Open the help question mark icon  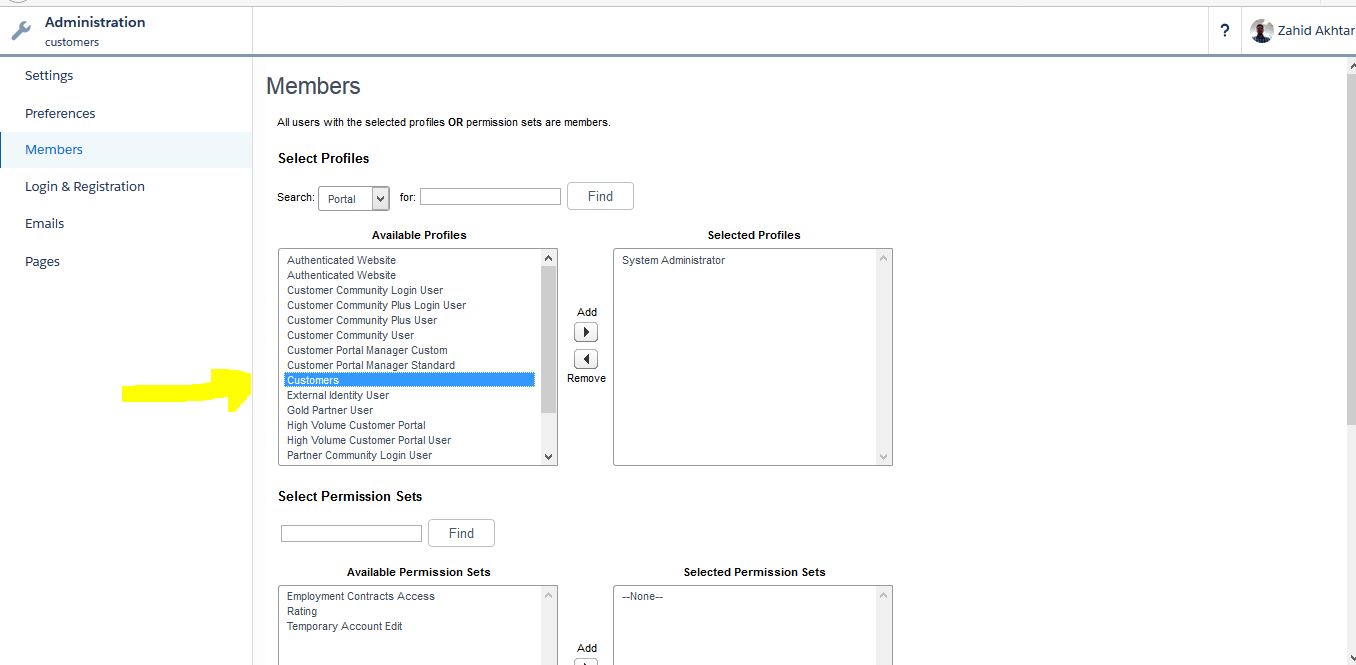coord(1224,31)
